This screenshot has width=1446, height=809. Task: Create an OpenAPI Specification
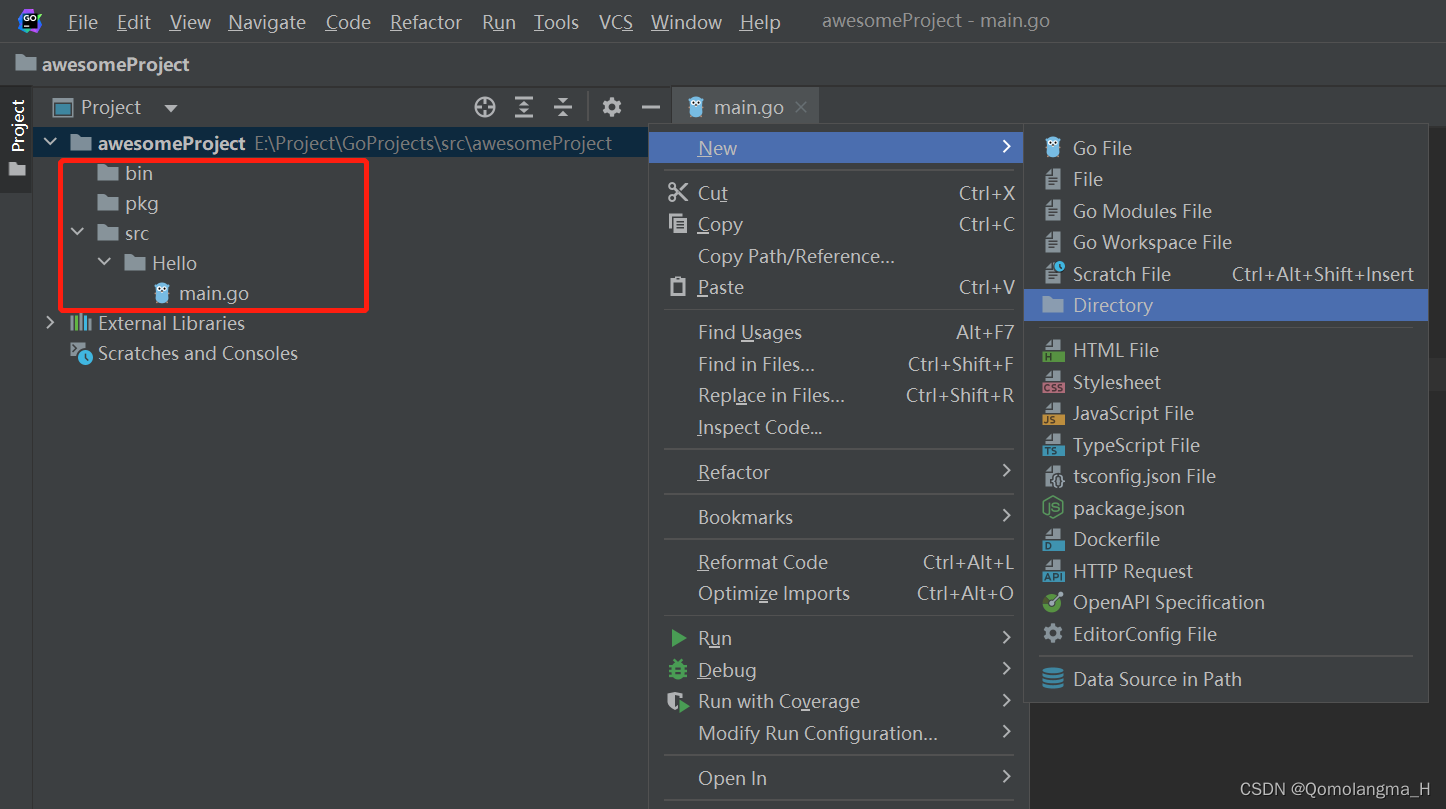point(1226,602)
